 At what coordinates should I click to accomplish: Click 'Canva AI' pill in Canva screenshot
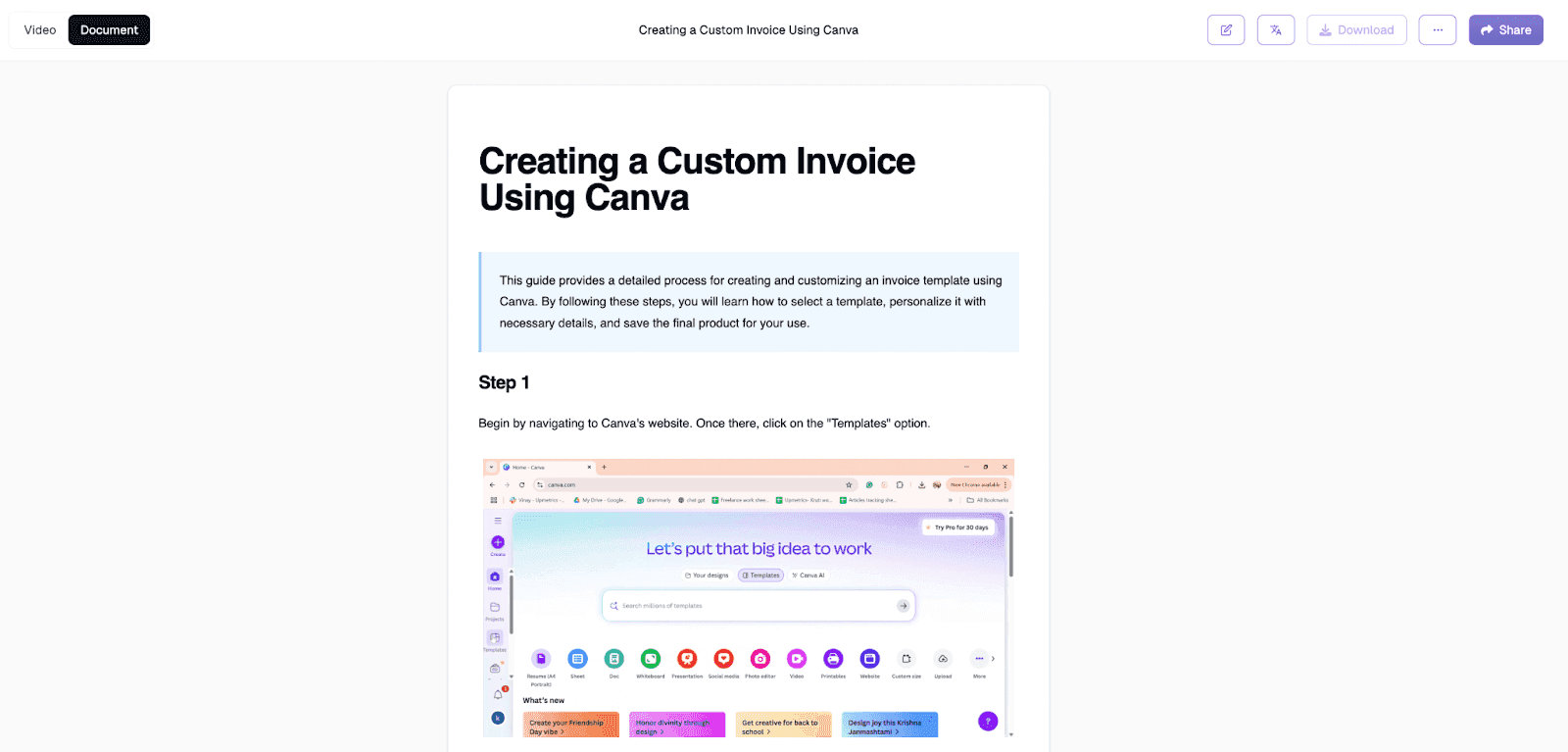pos(808,576)
